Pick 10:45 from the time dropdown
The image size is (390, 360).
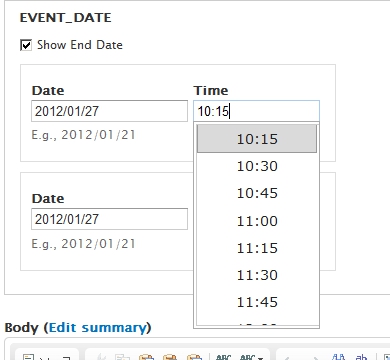(x=257, y=193)
